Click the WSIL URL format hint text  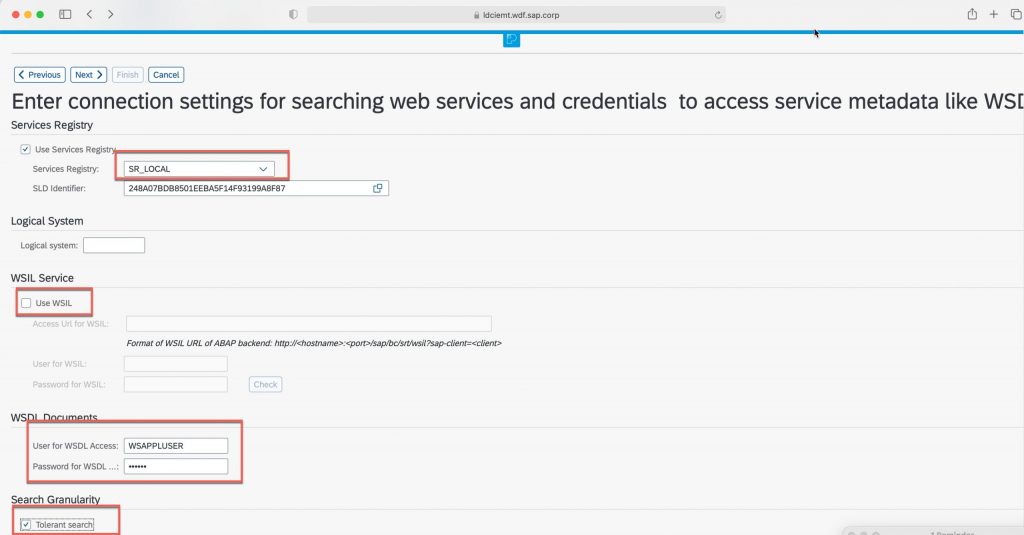314,343
